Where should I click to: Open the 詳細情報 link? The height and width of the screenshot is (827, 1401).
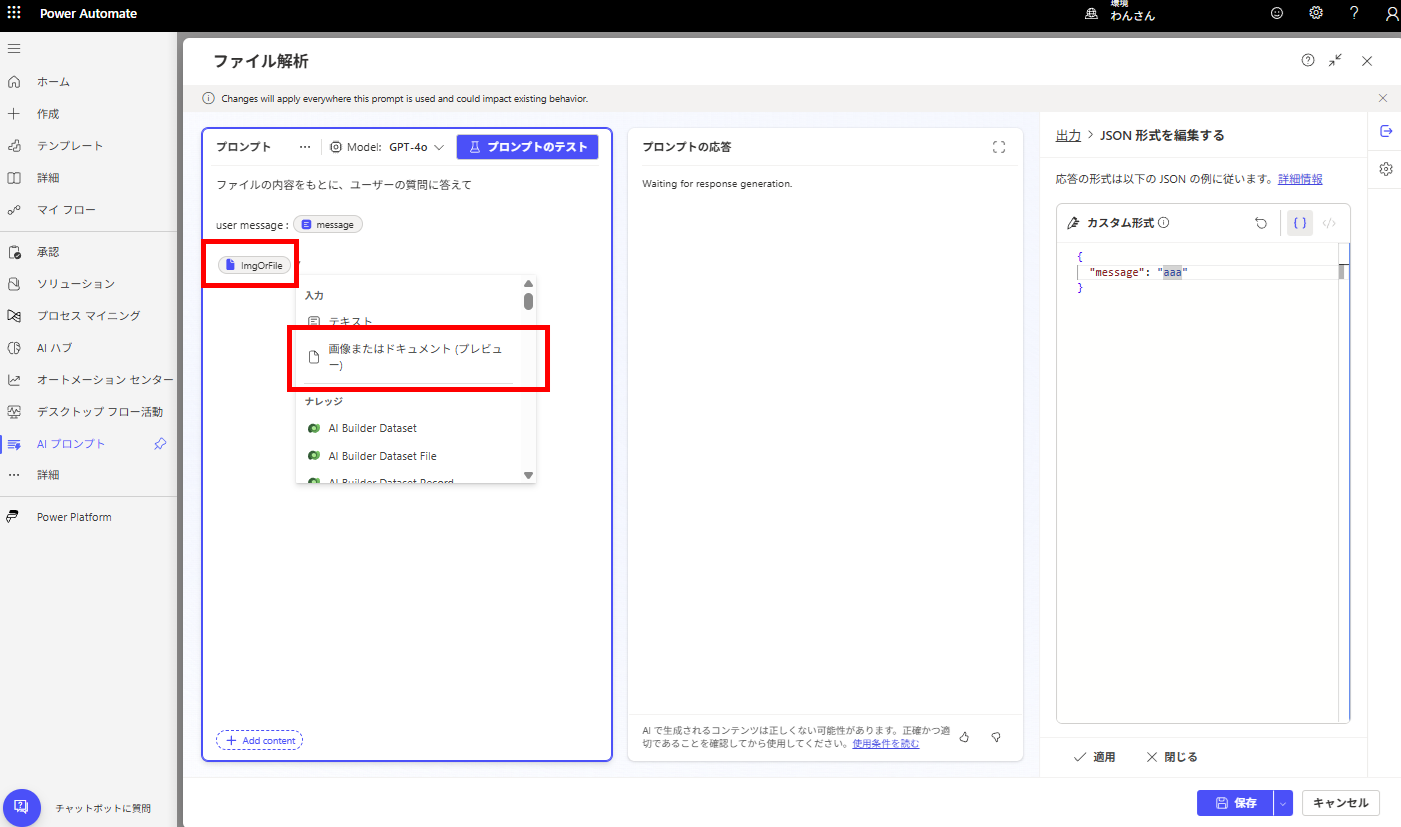pos(1300,178)
